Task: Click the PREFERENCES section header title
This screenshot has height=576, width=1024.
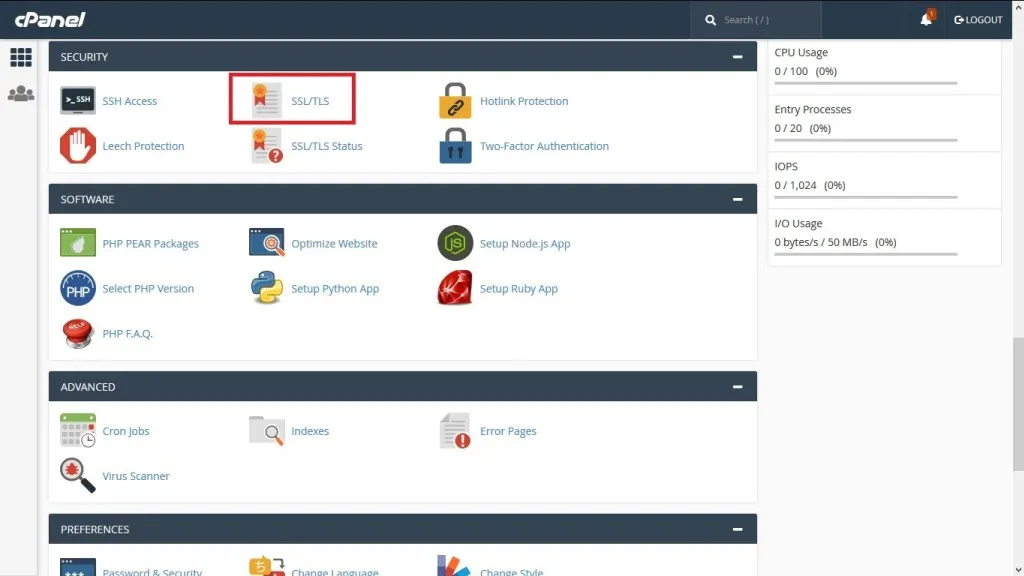Action: pyautogui.click(x=95, y=529)
